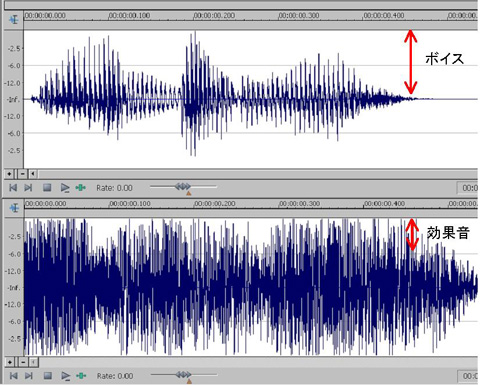The width and height of the screenshot is (480, 385).
Task: Click the plus zoom button under top waveform
Action: (9, 174)
